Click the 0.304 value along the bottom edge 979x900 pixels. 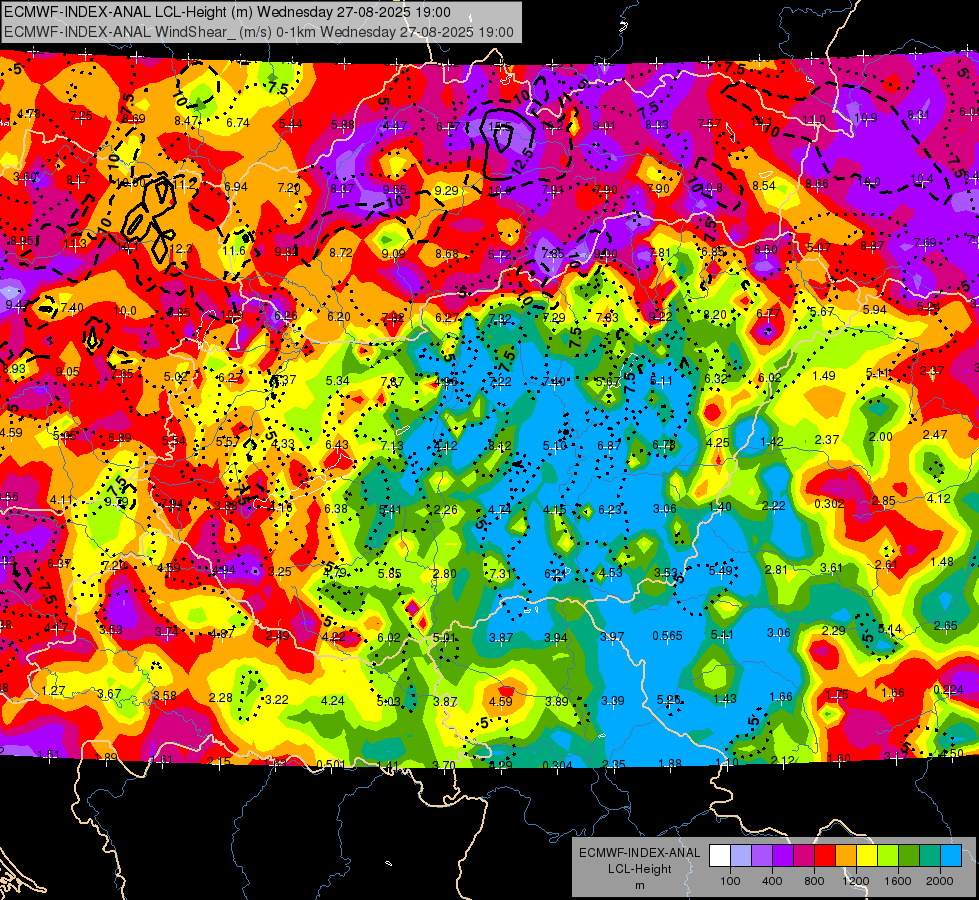coord(558,765)
